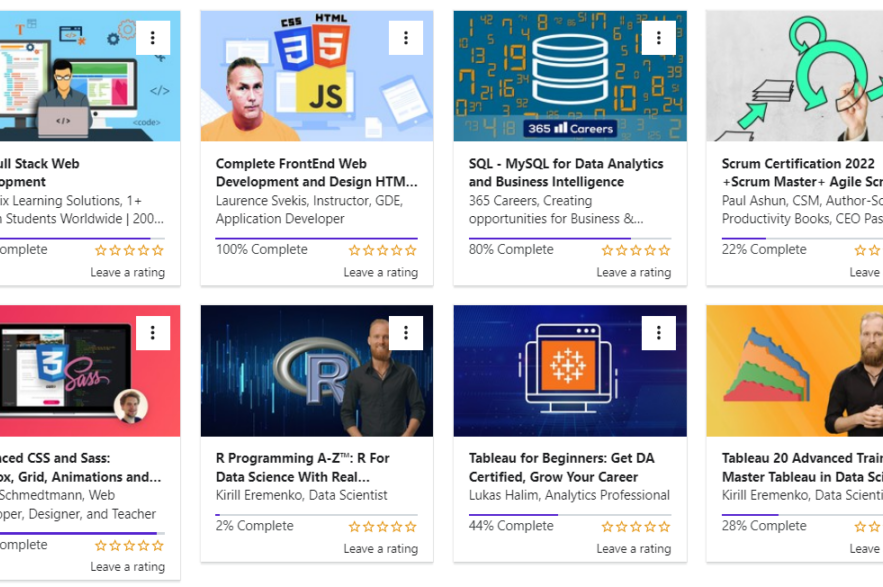Open three-dot menu on Complete FrontEnd Web Development card

pos(405,38)
